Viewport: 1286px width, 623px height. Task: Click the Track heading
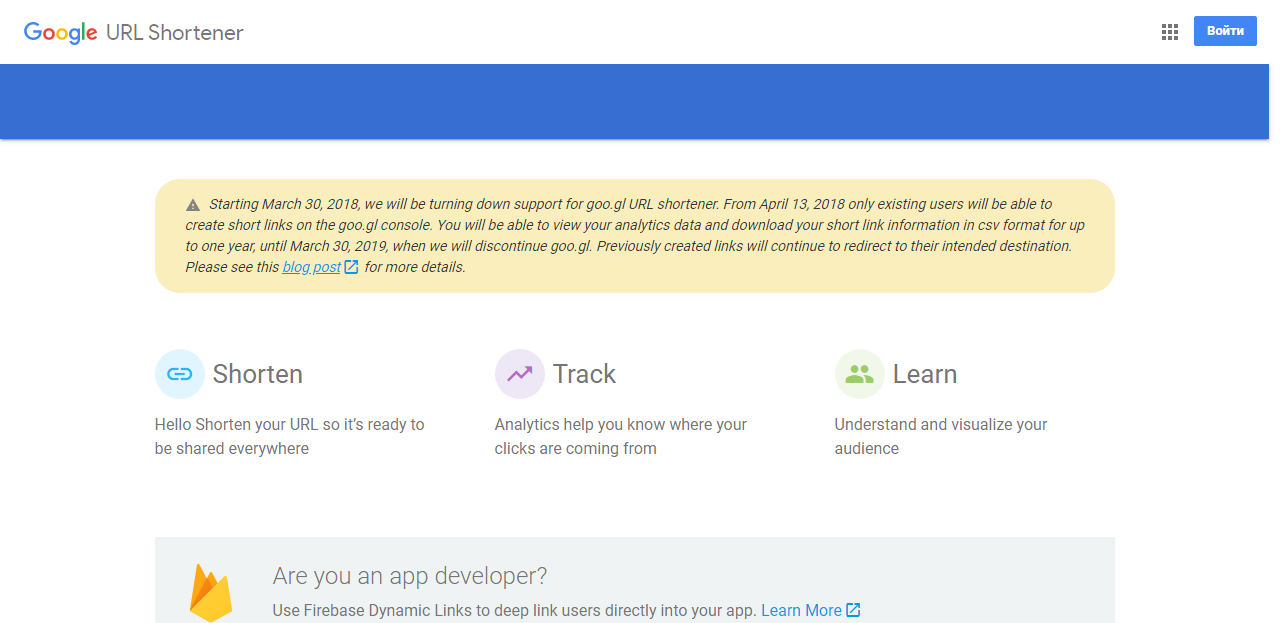click(x=584, y=374)
